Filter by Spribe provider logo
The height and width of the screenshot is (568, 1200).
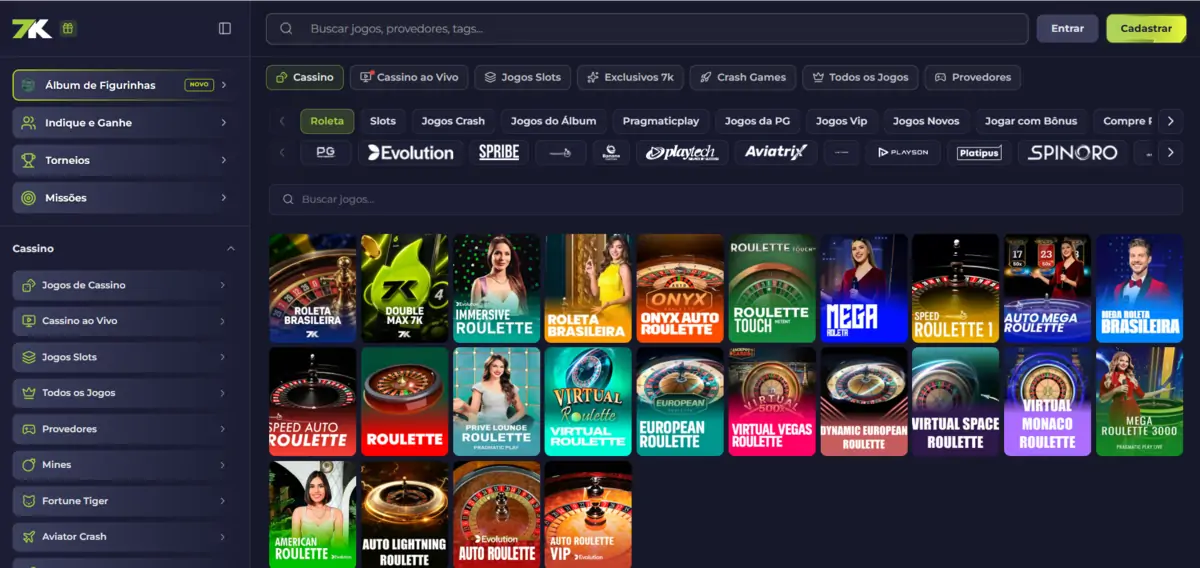[499, 153]
